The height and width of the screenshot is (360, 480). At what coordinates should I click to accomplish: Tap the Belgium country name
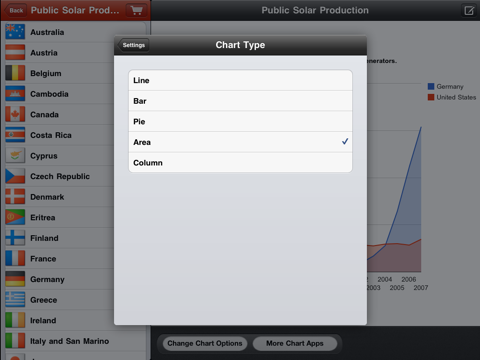coord(46,74)
